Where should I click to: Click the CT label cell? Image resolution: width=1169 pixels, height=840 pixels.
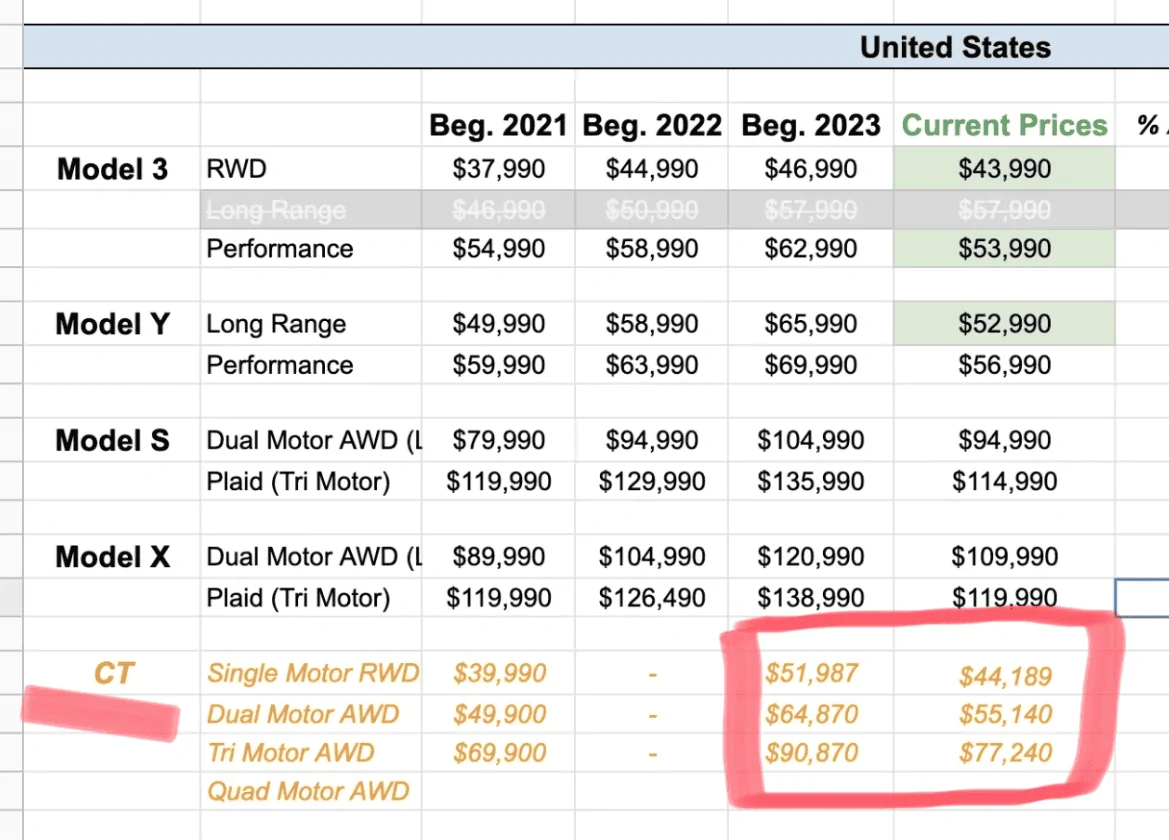click(x=113, y=673)
